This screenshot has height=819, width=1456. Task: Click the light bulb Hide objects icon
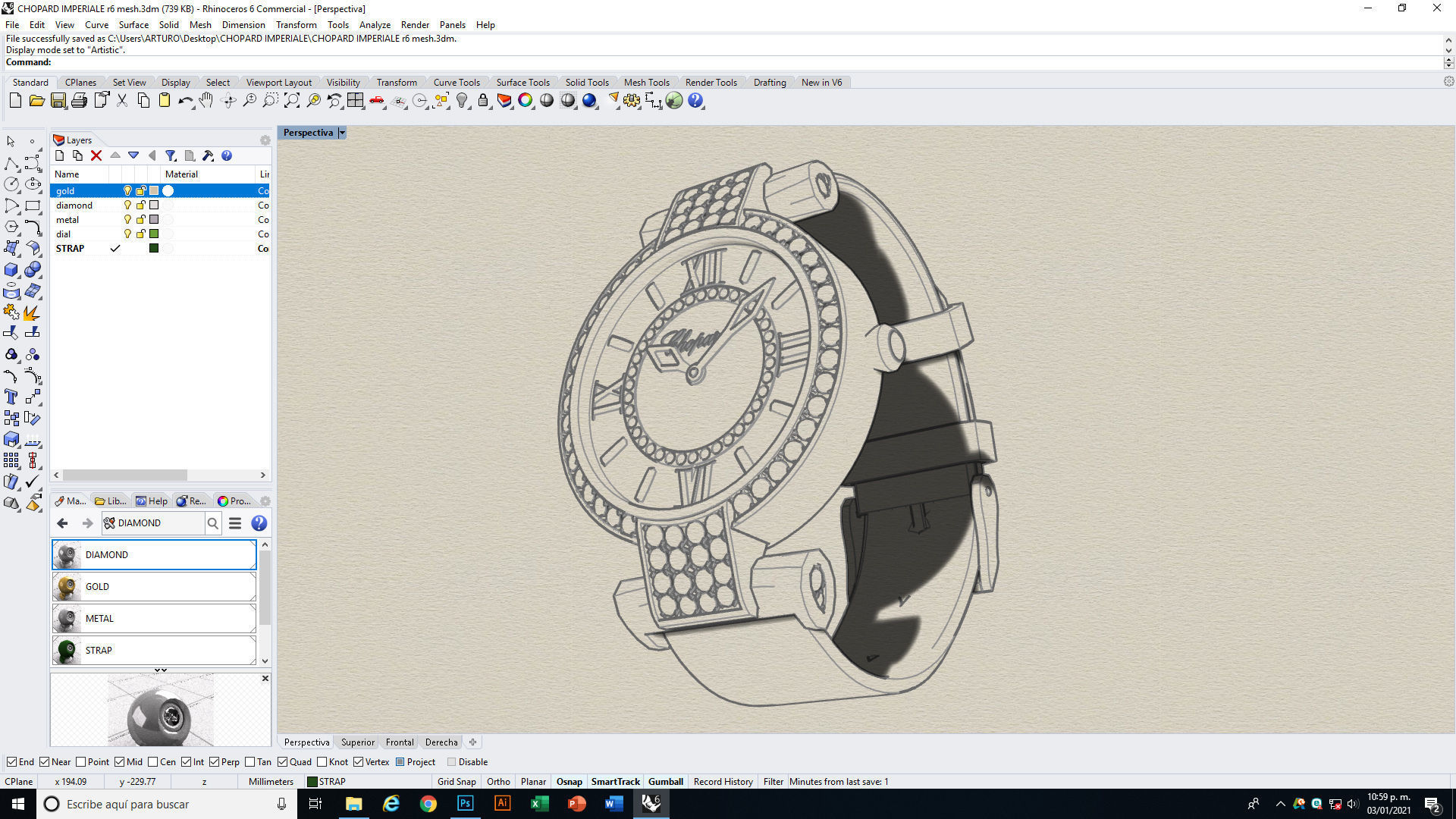point(461,101)
